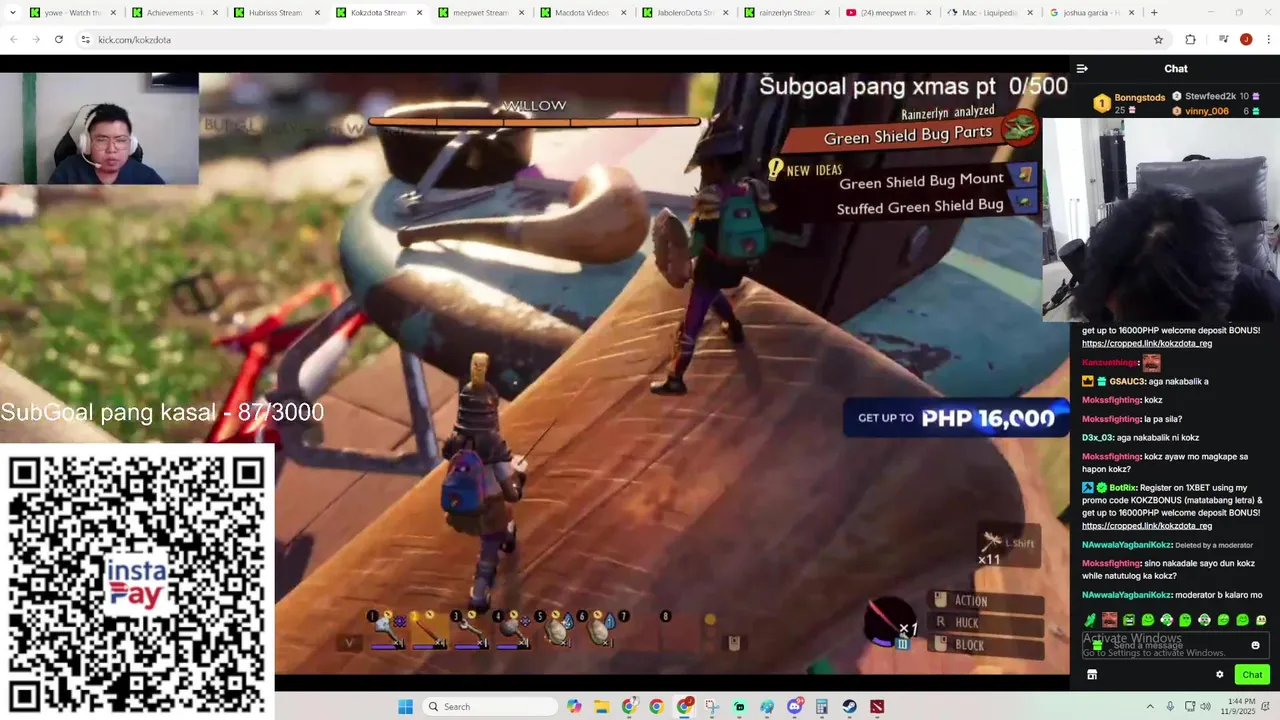The height and width of the screenshot is (720, 1280).
Task: Select the laughing man face quick emote
Action: (x=1109, y=620)
